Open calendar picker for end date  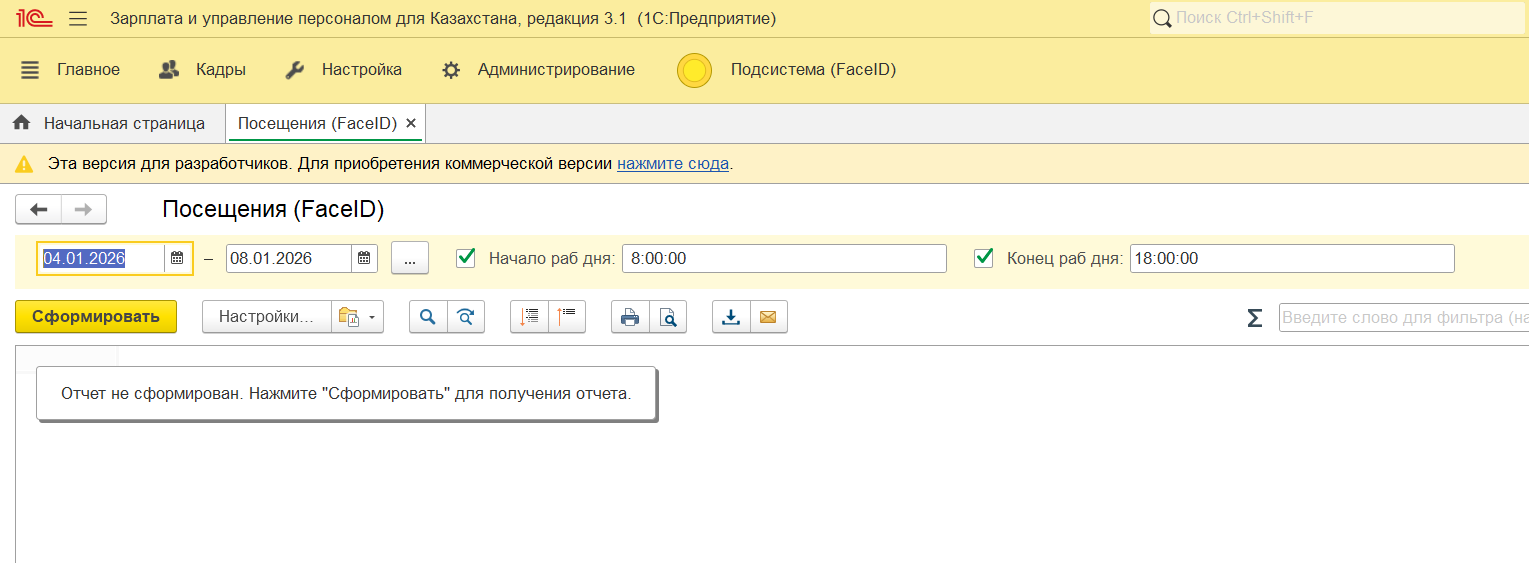(x=364, y=258)
